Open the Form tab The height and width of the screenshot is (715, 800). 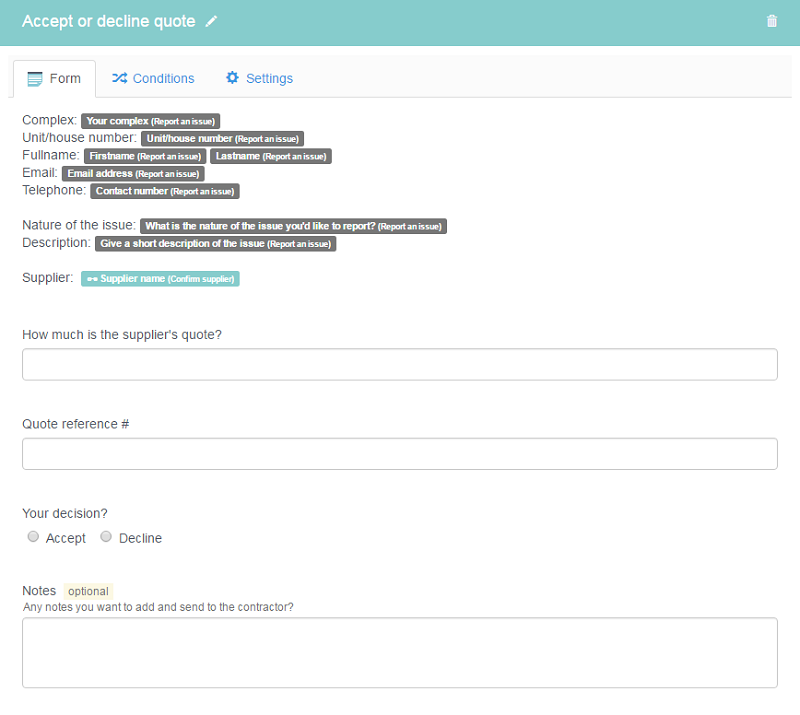(55, 79)
